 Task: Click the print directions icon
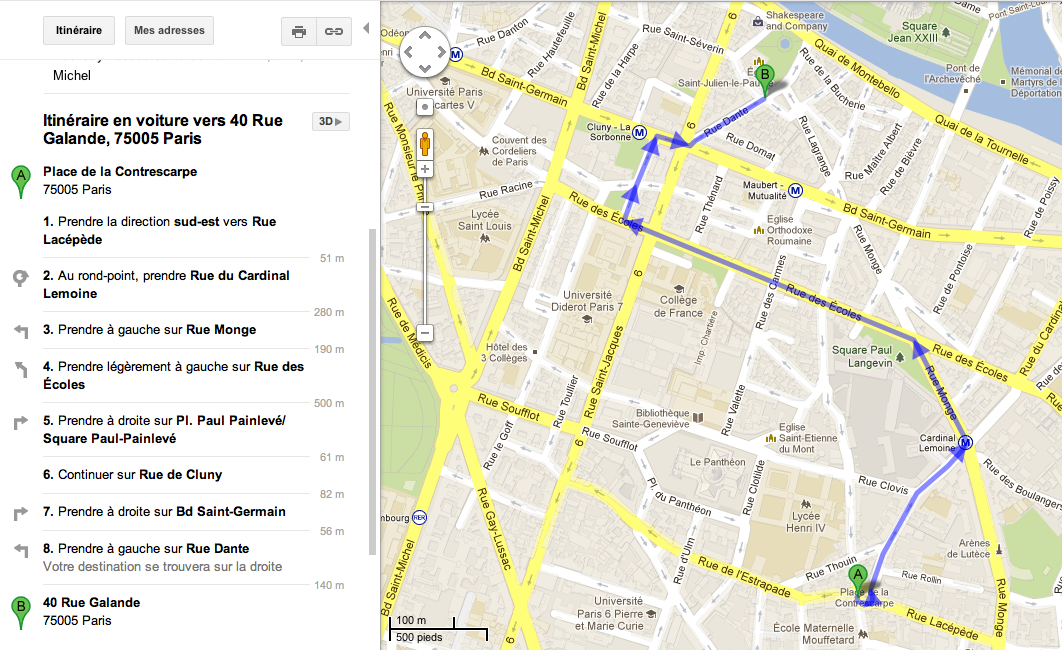point(298,31)
